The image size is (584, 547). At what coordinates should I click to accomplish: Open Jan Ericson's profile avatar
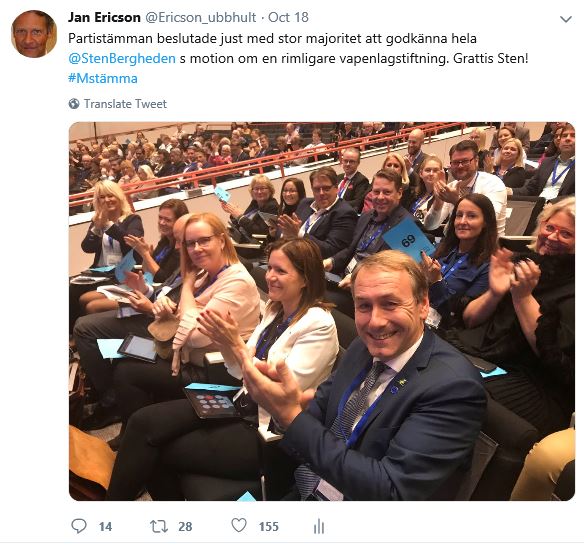(x=34, y=34)
